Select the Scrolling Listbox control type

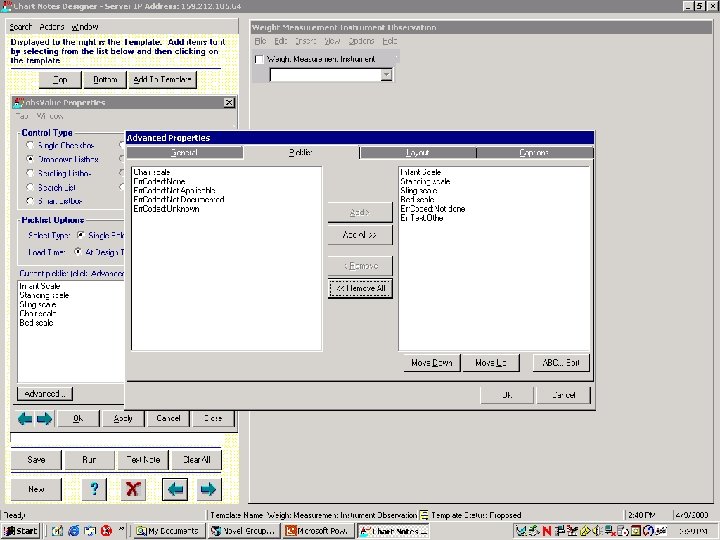[30, 173]
